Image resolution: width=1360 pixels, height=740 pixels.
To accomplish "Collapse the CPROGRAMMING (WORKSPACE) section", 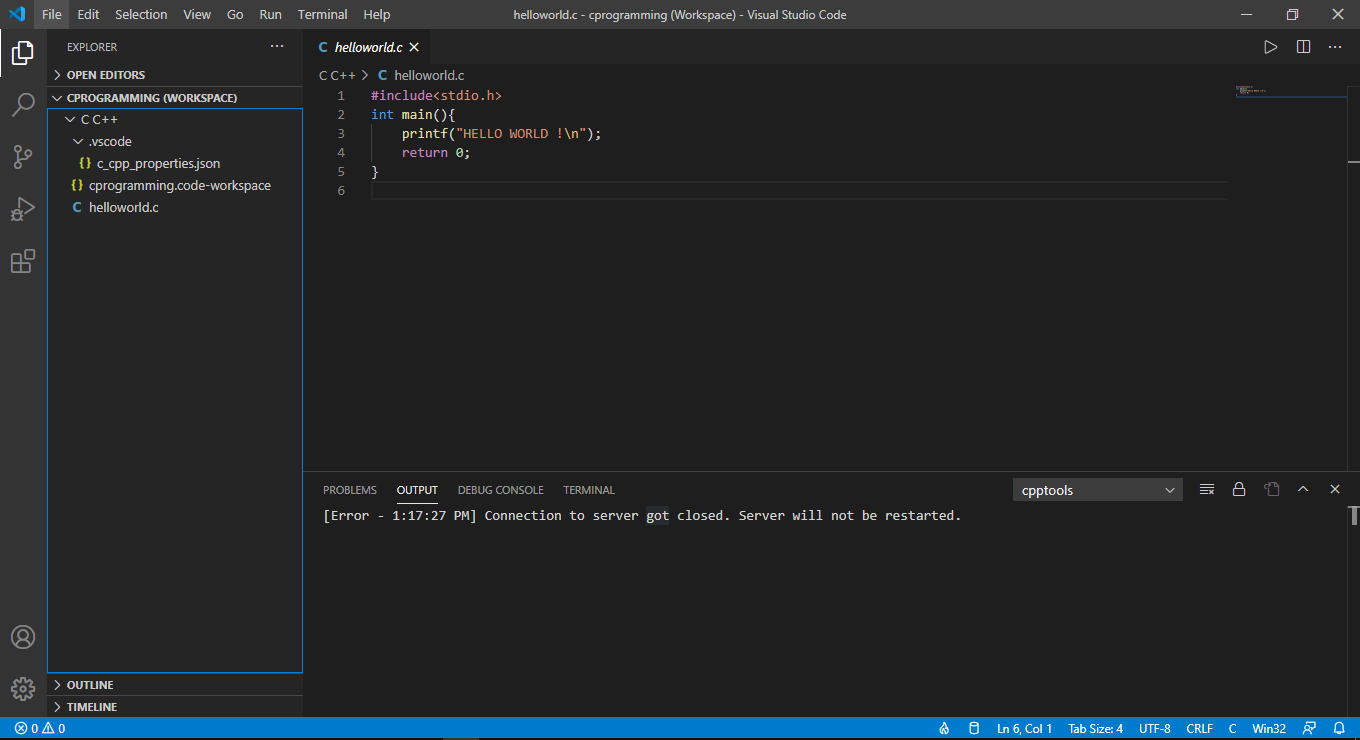I will point(175,98).
